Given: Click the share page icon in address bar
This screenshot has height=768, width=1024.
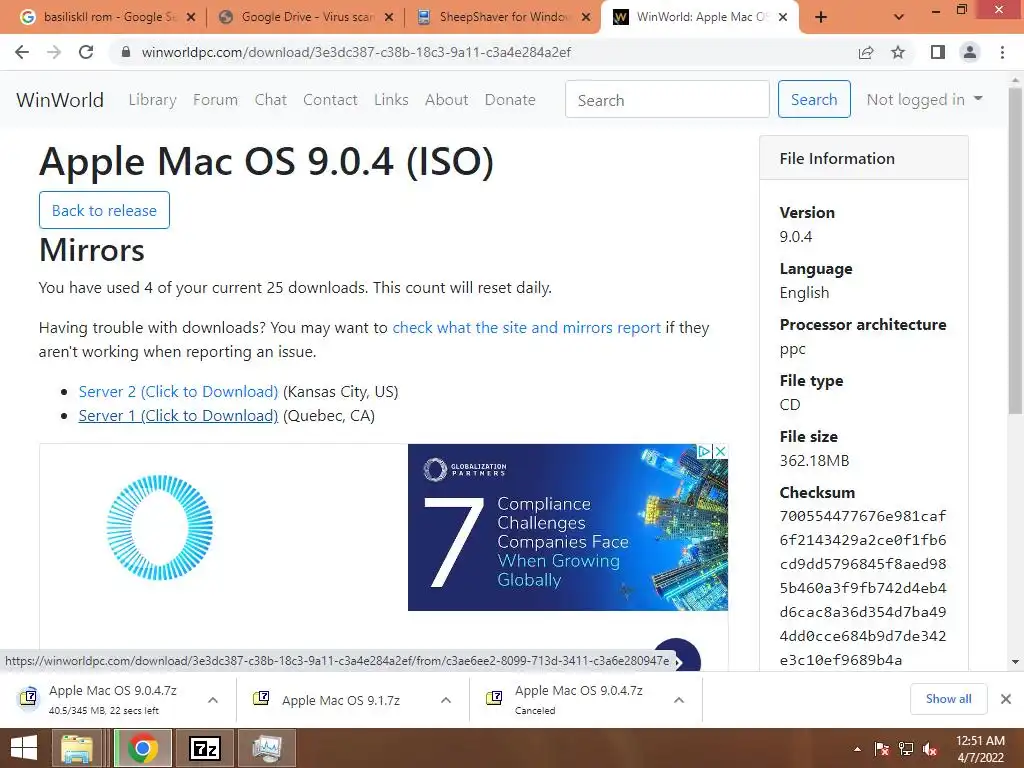Looking at the screenshot, I should [866, 52].
